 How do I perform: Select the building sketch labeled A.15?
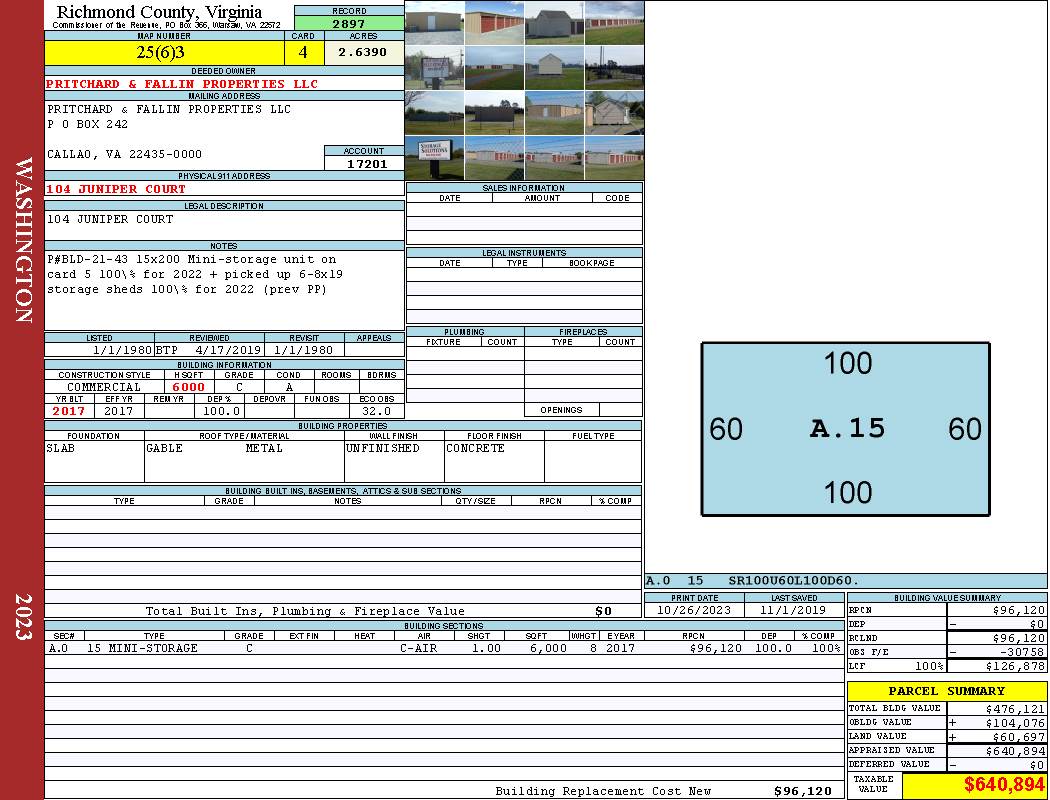(x=845, y=429)
